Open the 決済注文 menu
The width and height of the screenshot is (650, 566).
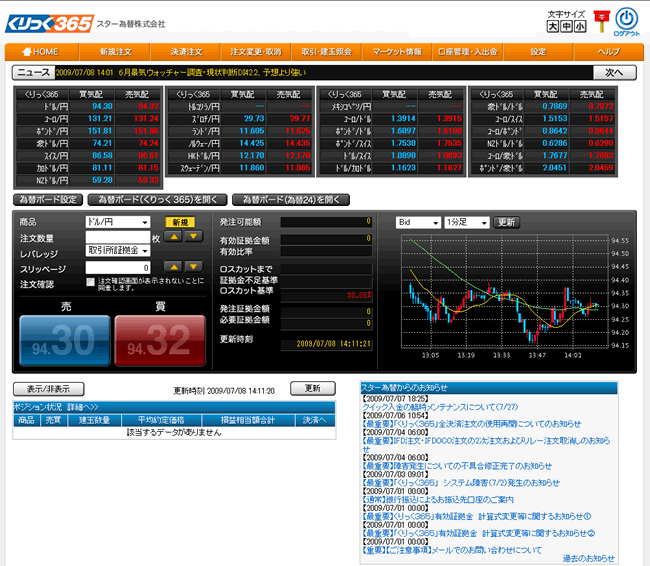pyautogui.click(x=186, y=52)
